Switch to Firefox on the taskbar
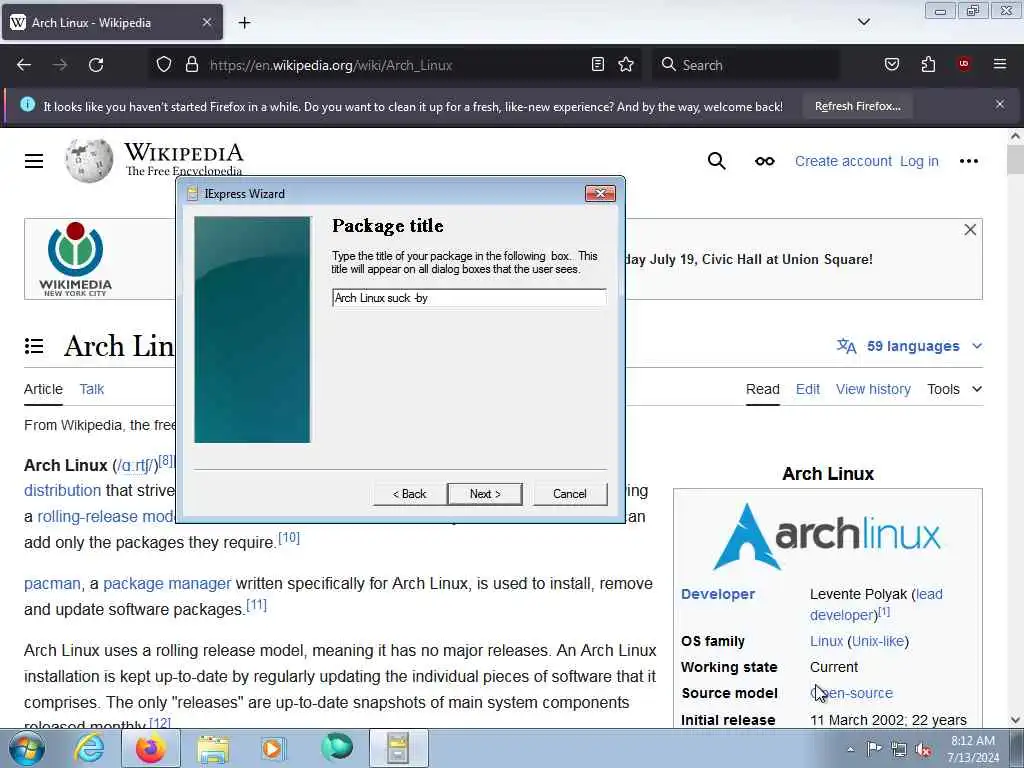1024x768 pixels. (151, 748)
